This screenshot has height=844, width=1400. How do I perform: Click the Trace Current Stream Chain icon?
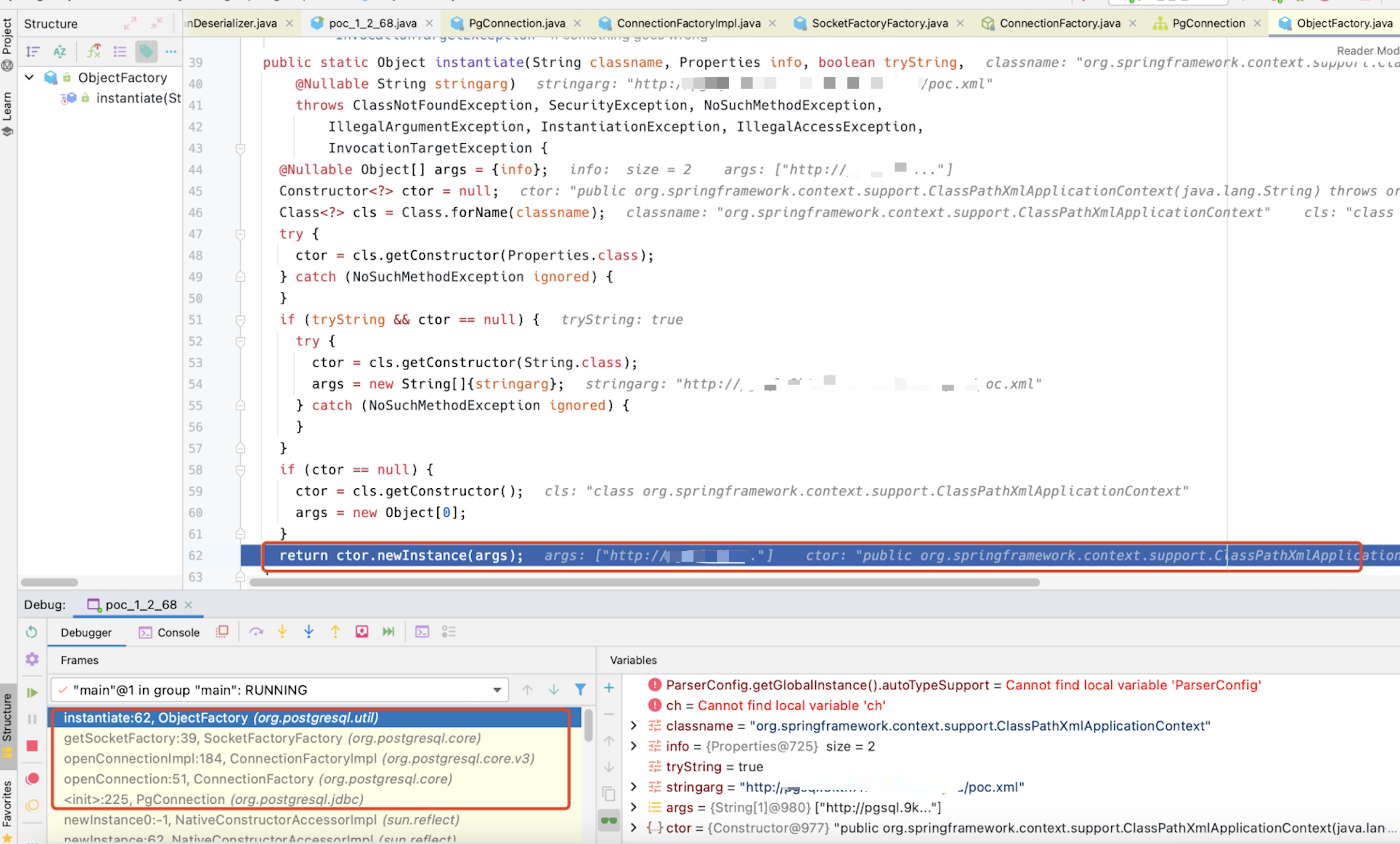coord(449,632)
